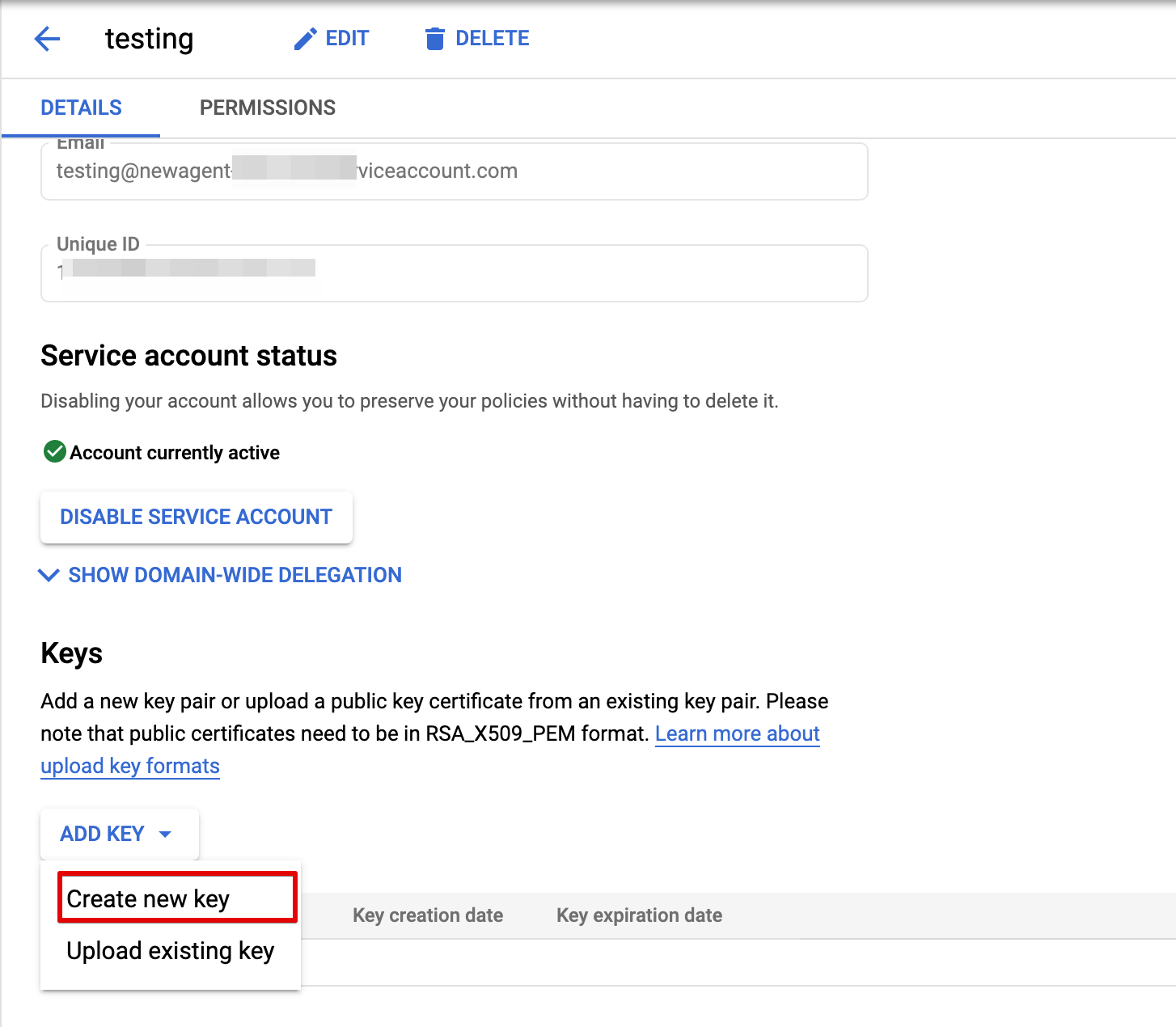Click the Unique ID field
This screenshot has width=1176, height=1027.
click(x=453, y=273)
